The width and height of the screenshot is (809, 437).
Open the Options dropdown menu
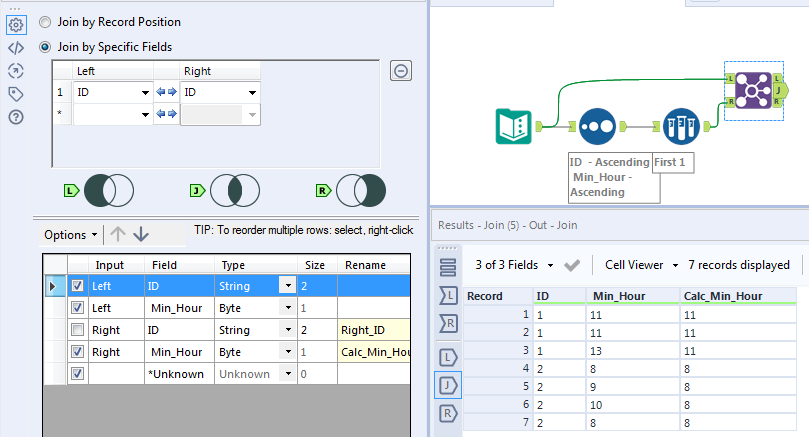click(x=71, y=235)
